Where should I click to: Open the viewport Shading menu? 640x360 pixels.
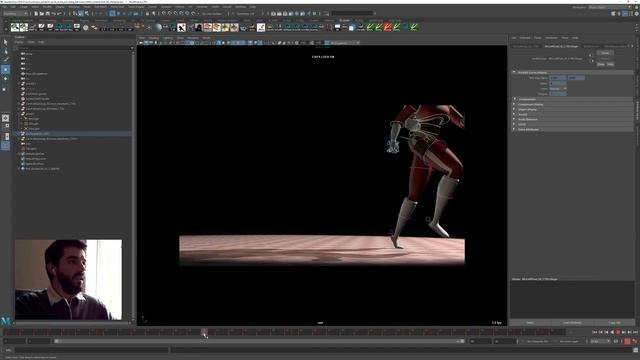tap(153, 38)
